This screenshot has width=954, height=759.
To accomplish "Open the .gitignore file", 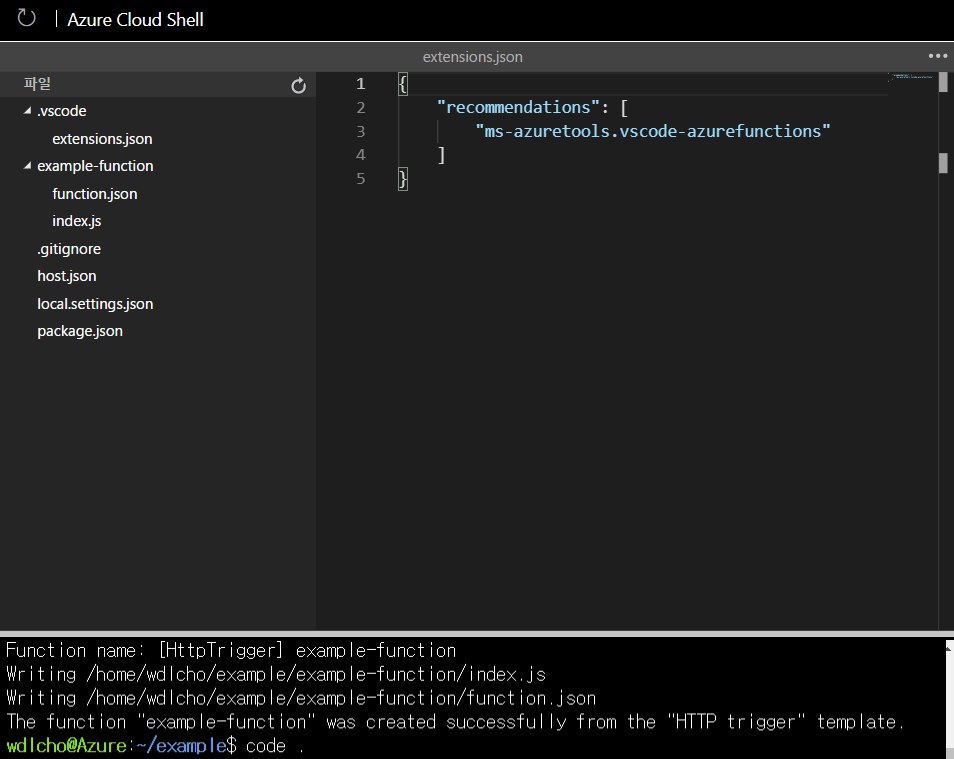I will [69, 249].
